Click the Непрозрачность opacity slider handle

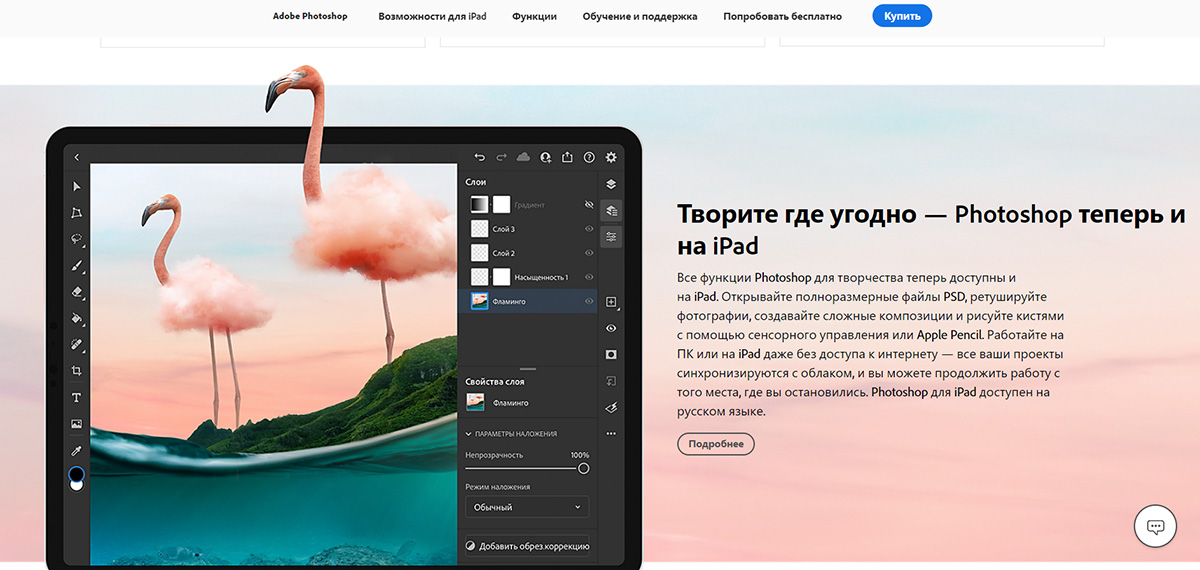[584, 468]
